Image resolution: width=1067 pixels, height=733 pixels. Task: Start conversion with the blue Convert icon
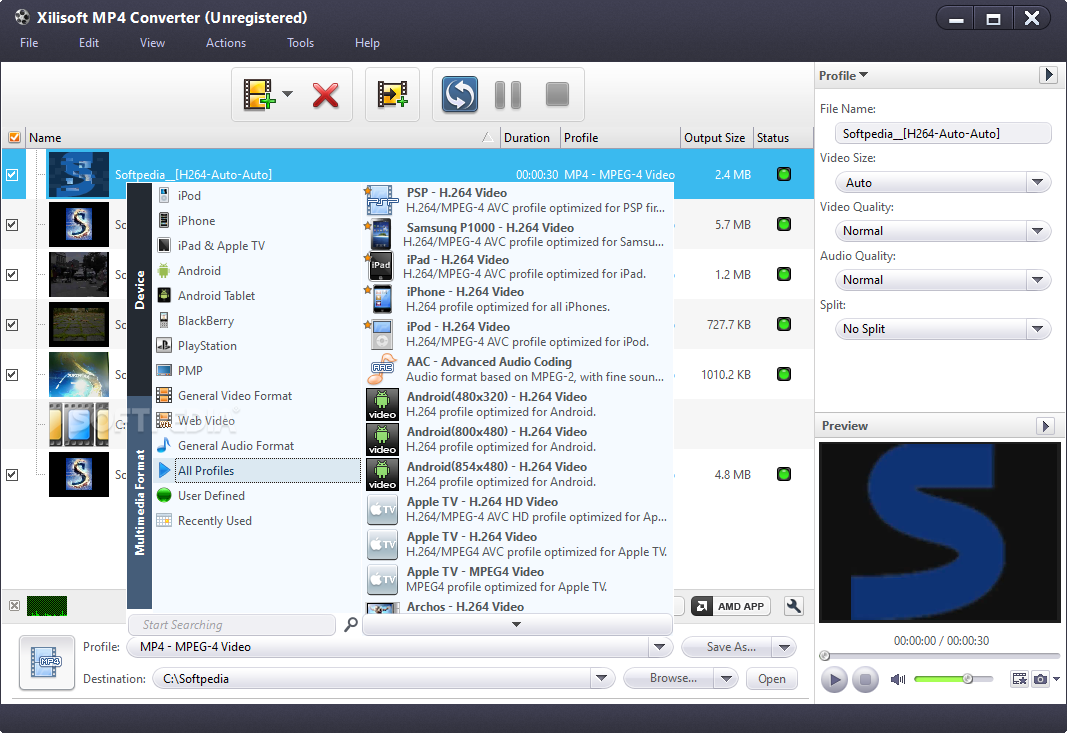point(459,95)
